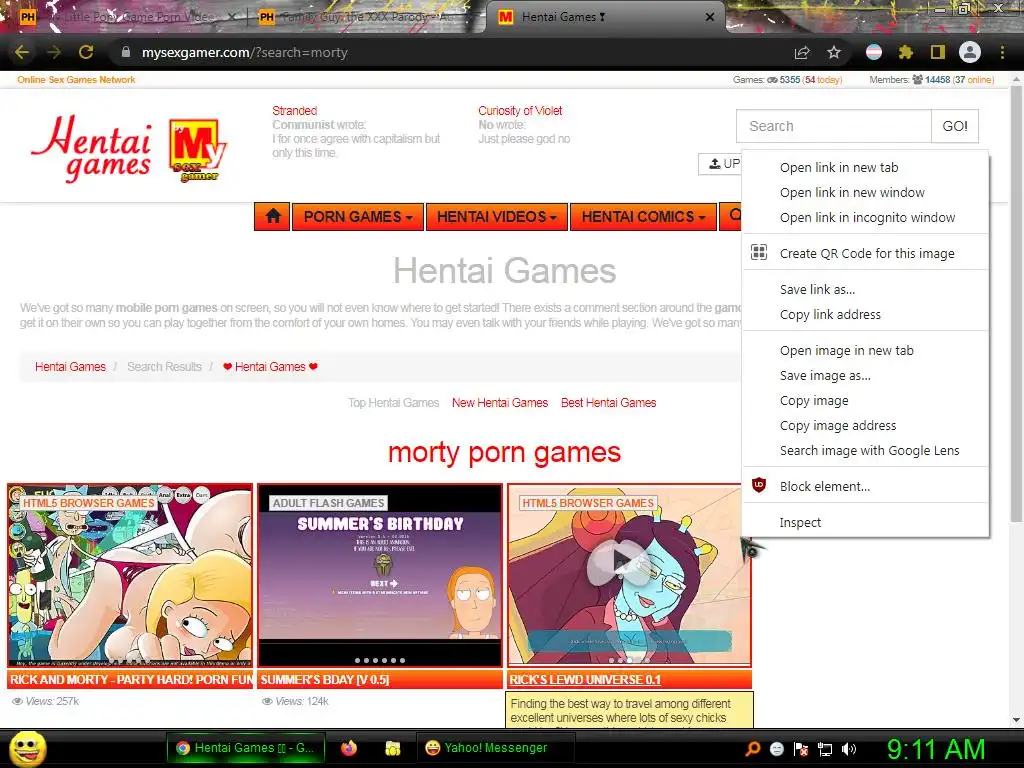Open the folder icon on the taskbar
Screen dimensions: 1024x768
(392, 748)
